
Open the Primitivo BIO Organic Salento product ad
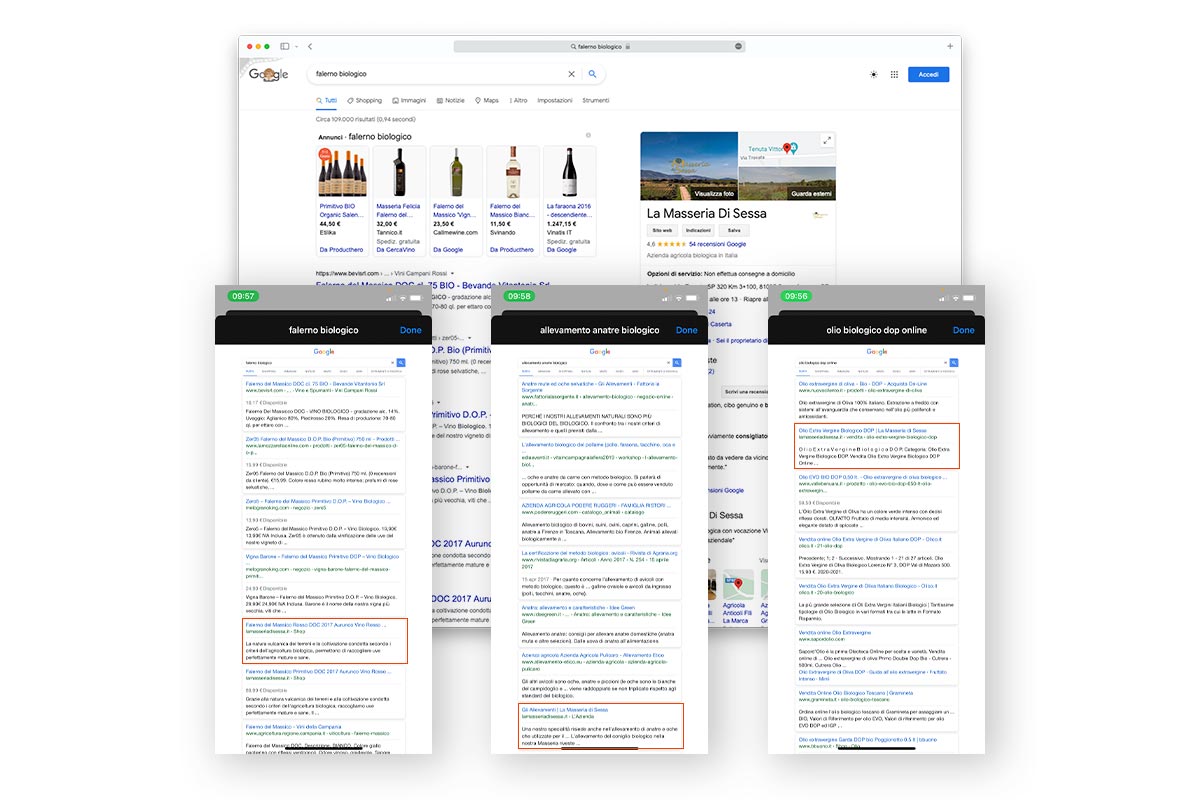(342, 200)
